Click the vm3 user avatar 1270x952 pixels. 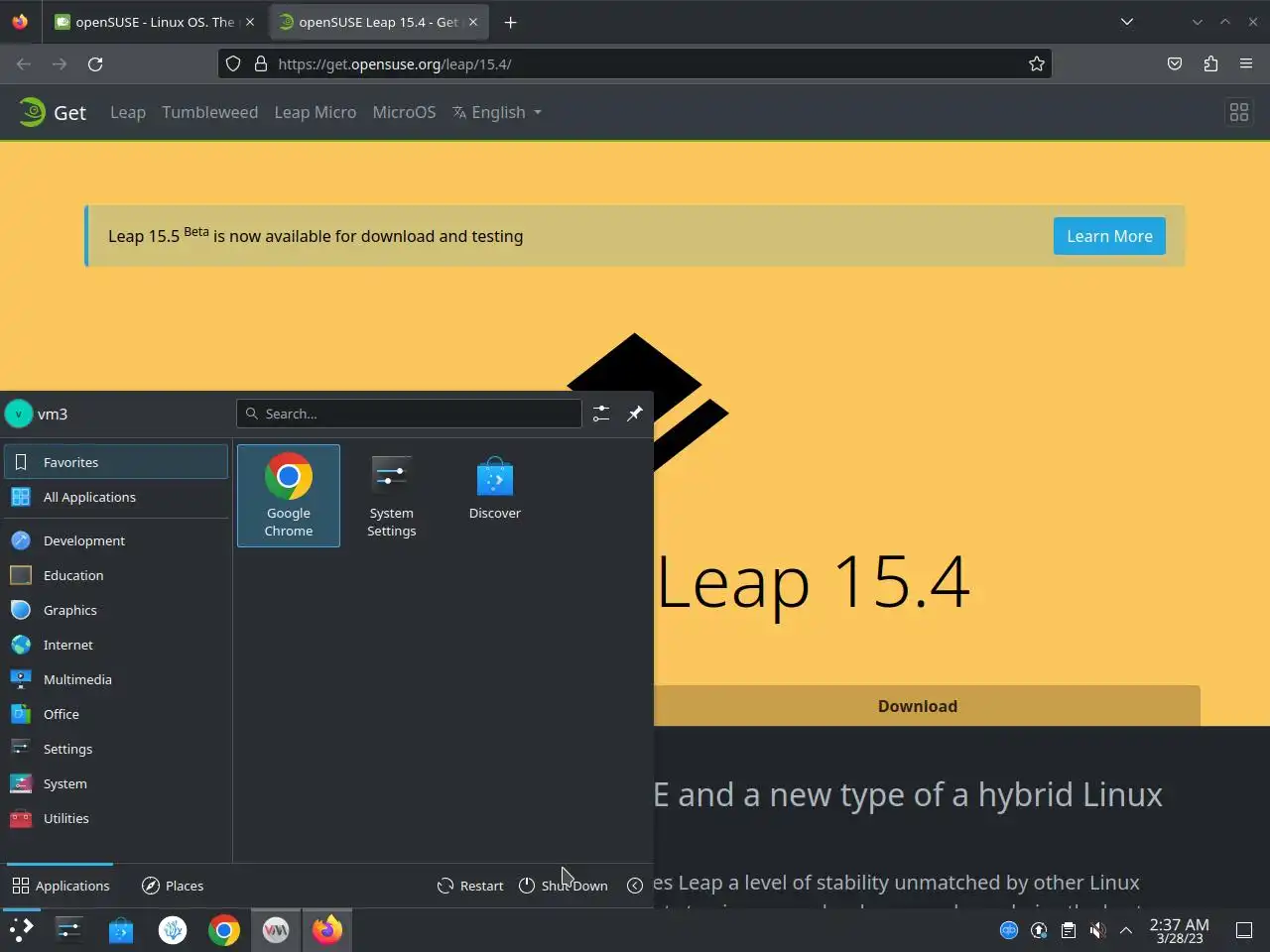point(19,414)
